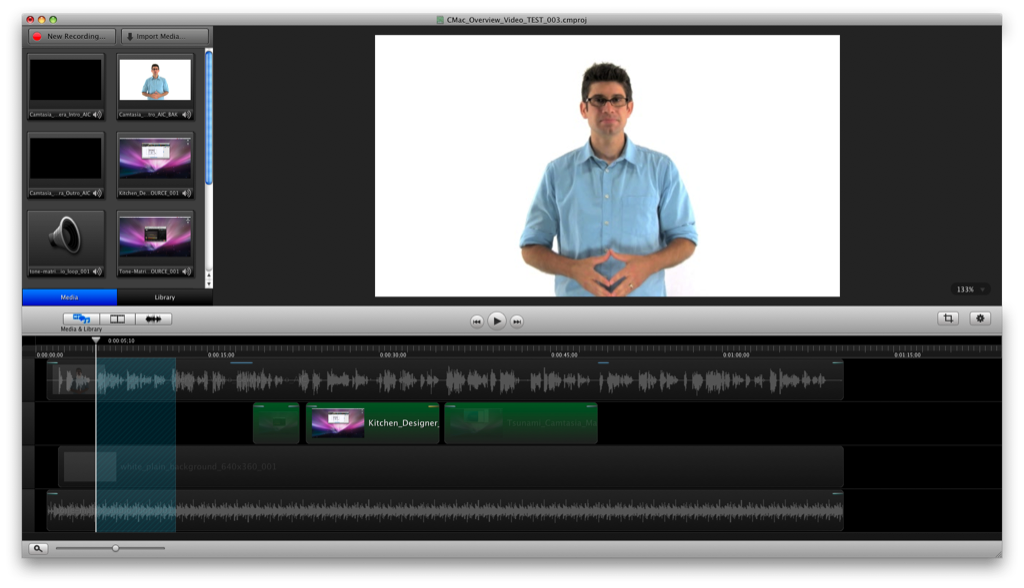Click the magnifier icon beside the zoom slider
The height and width of the screenshot is (588, 1024).
coord(36,549)
